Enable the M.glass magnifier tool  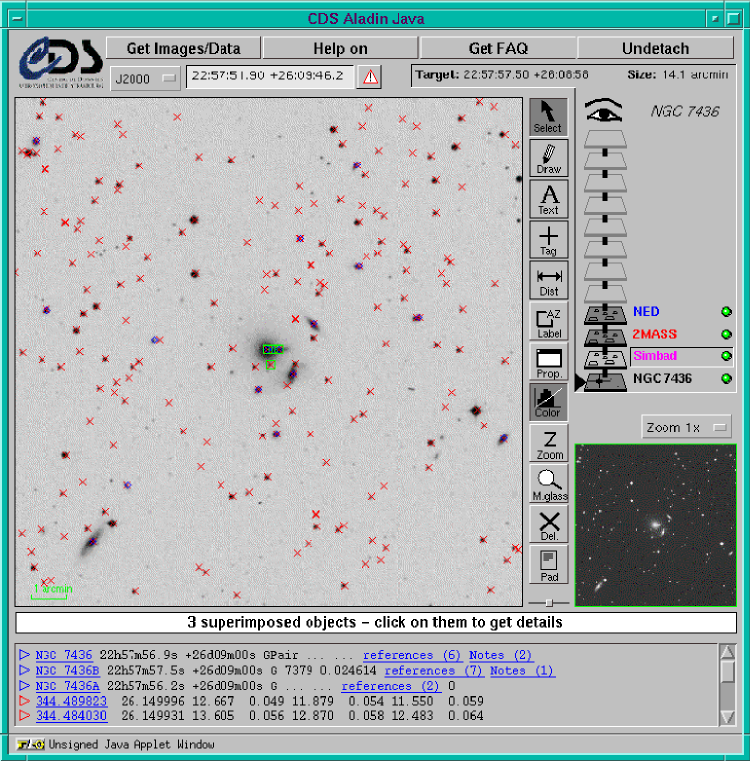pos(549,484)
